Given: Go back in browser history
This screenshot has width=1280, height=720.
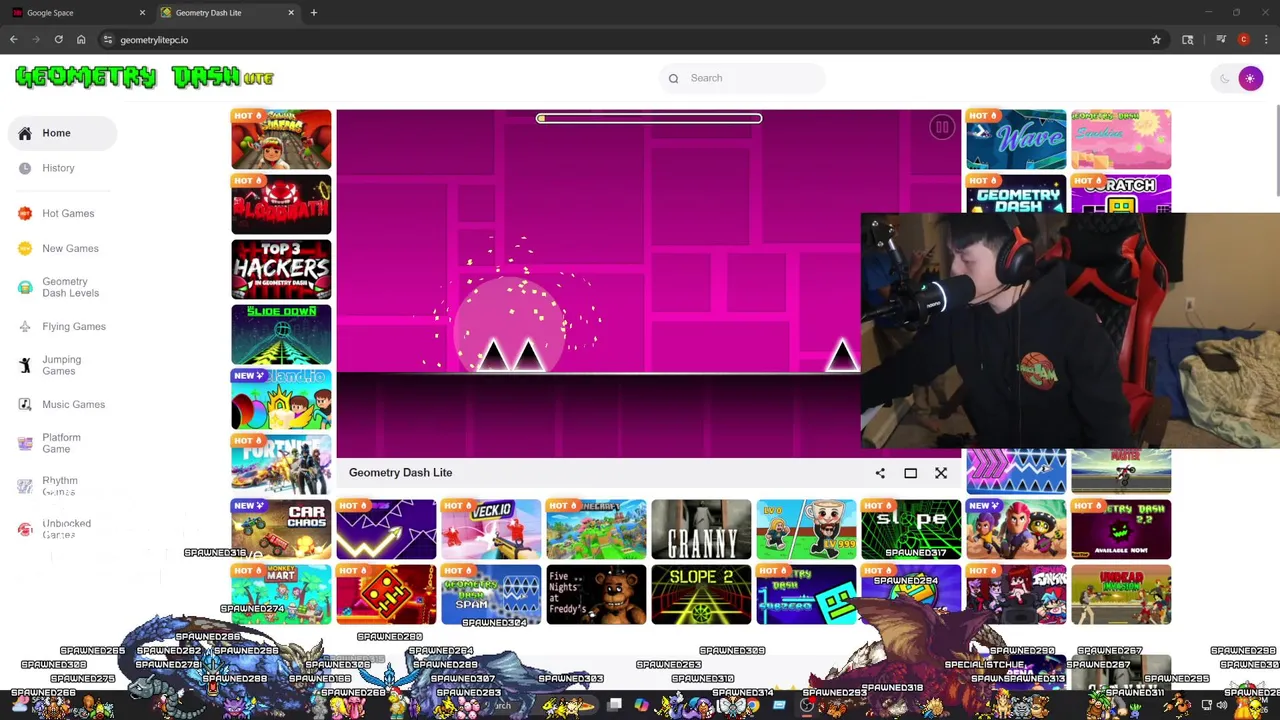Looking at the screenshot, I should point(14,40).
